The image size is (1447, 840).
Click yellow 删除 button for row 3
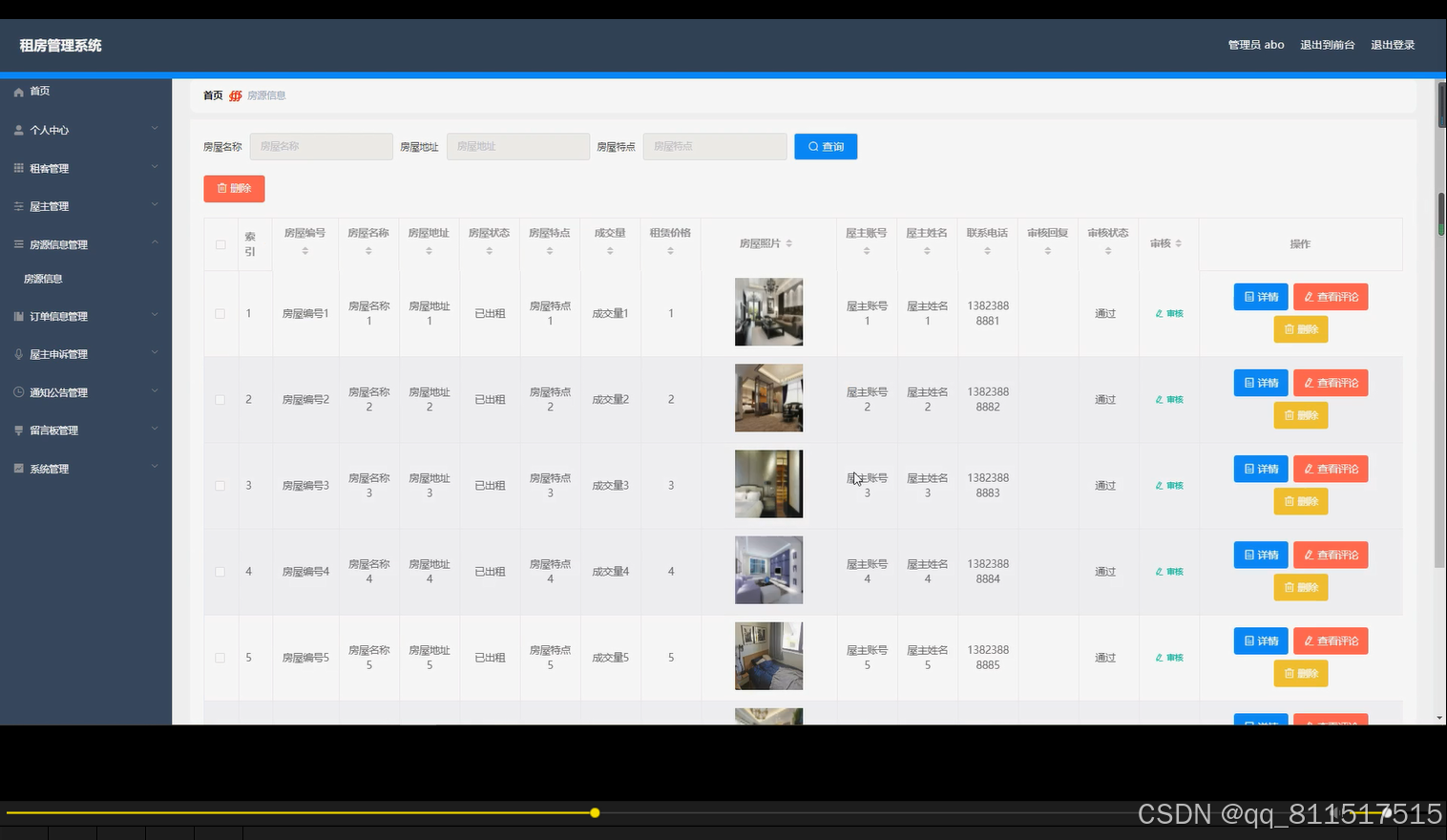(1301, 501)
